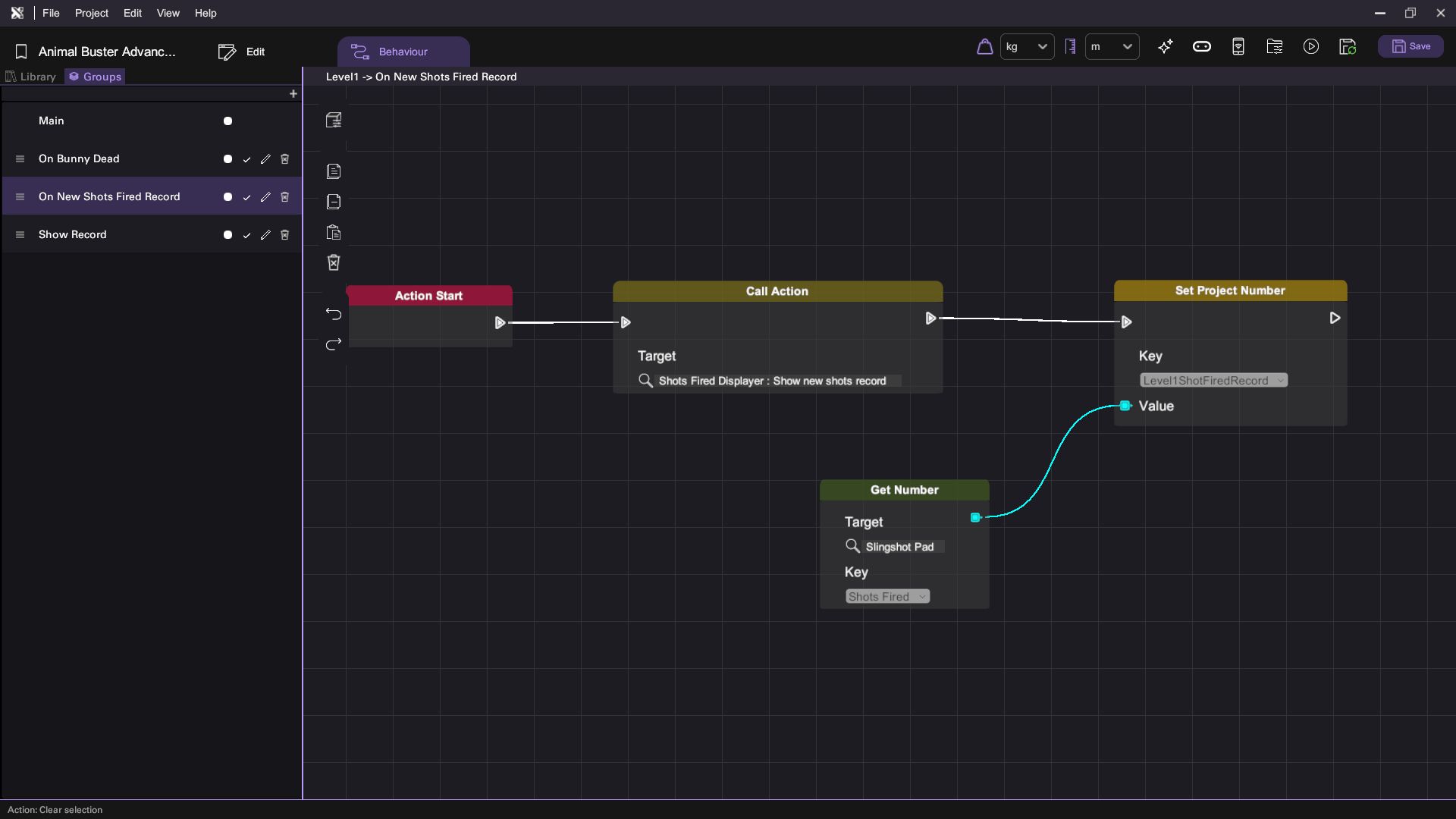
Task: Toggle the dot on Show Record group
Action: click(227, 235)
